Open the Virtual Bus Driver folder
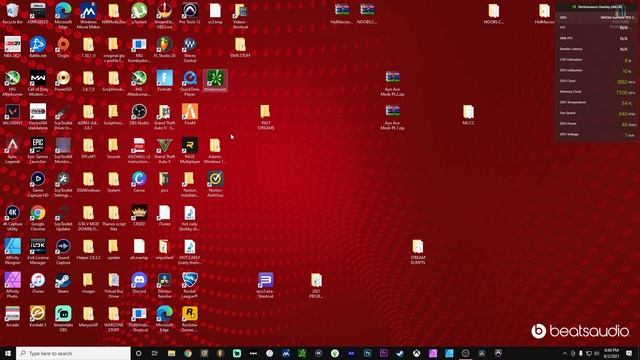Screen dimensions: 640x360 [113, 285]
